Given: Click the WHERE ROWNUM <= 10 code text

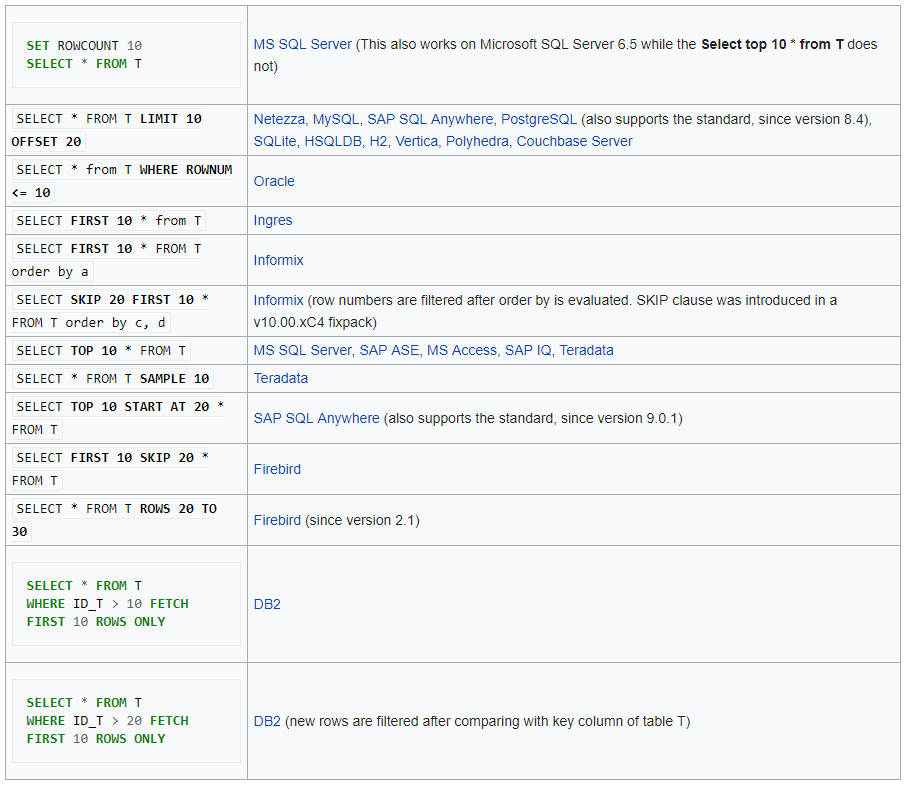Looking at the screenshot, I should (x=122, y=181).
